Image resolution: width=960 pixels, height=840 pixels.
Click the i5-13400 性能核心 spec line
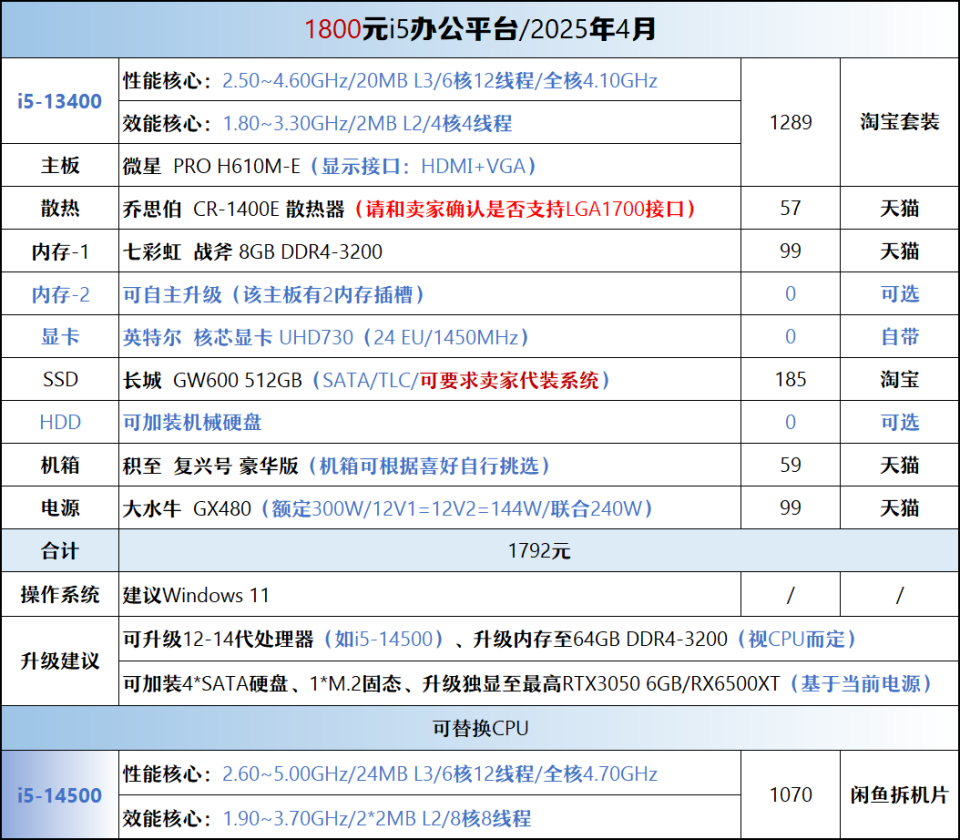pyautogui.click(x=390, y=80)
